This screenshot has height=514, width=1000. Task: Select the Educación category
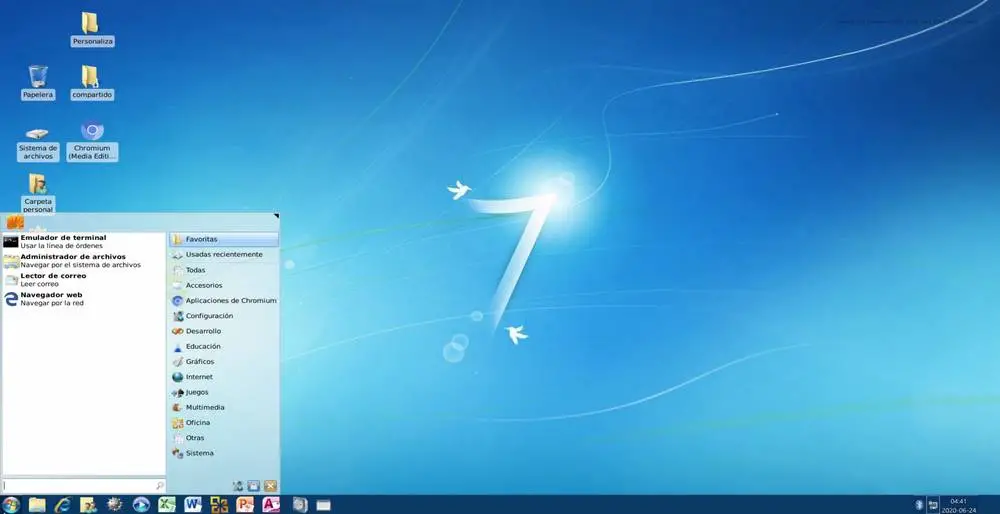click(x=224, y=346)
